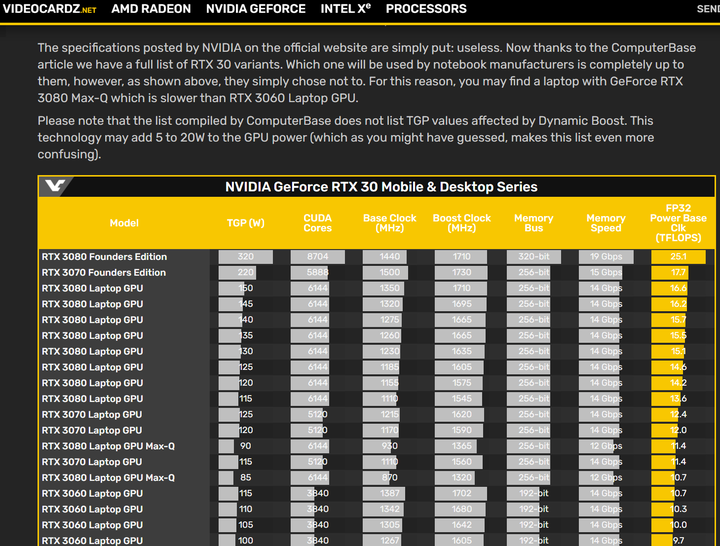720x546 pixels.
Task: Click the VideoCardz.net site logo
Action: tap(50, 9)
